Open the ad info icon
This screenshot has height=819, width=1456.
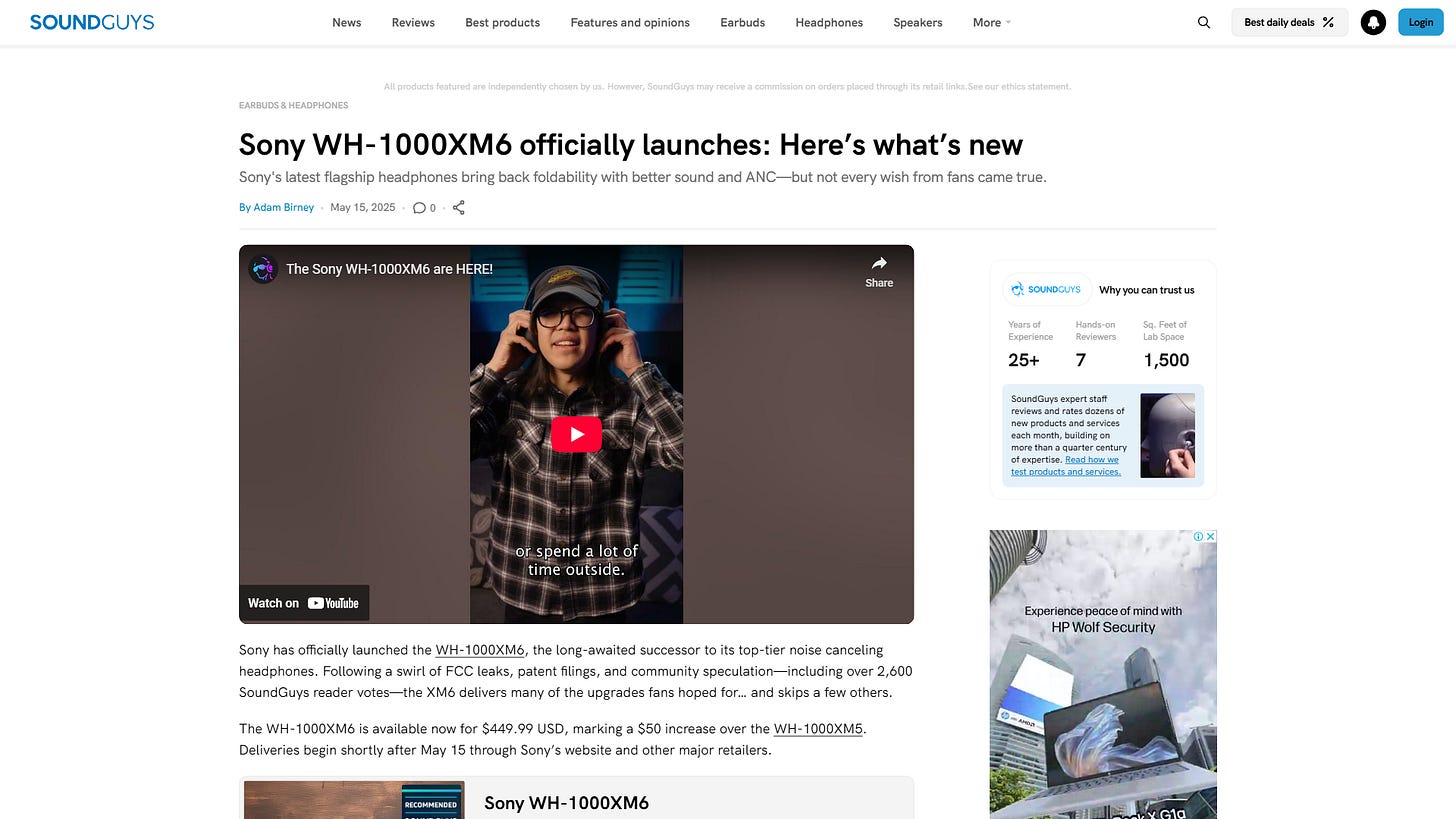coord(1198,537)
